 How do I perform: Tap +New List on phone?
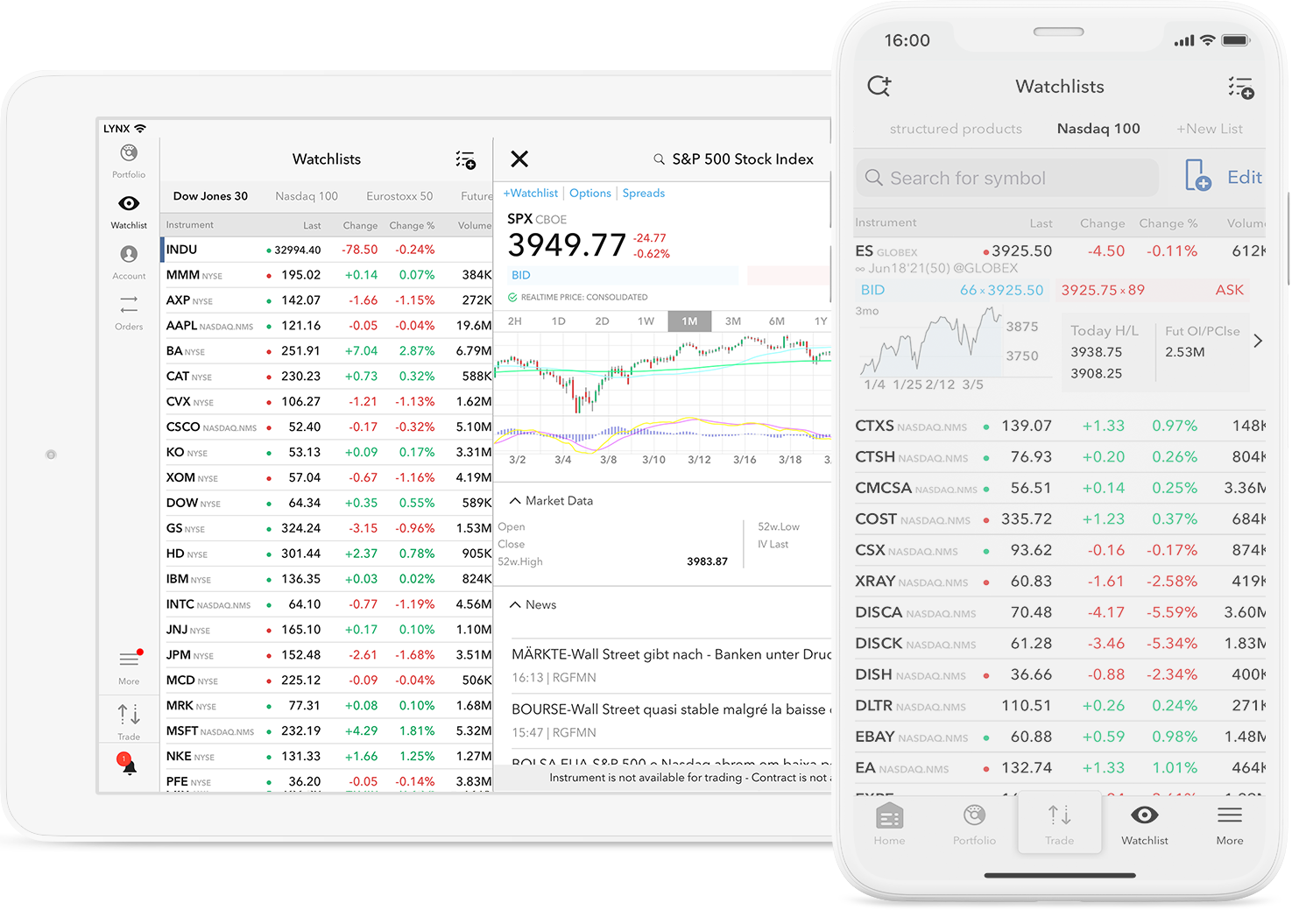(x=1210, y=129)
